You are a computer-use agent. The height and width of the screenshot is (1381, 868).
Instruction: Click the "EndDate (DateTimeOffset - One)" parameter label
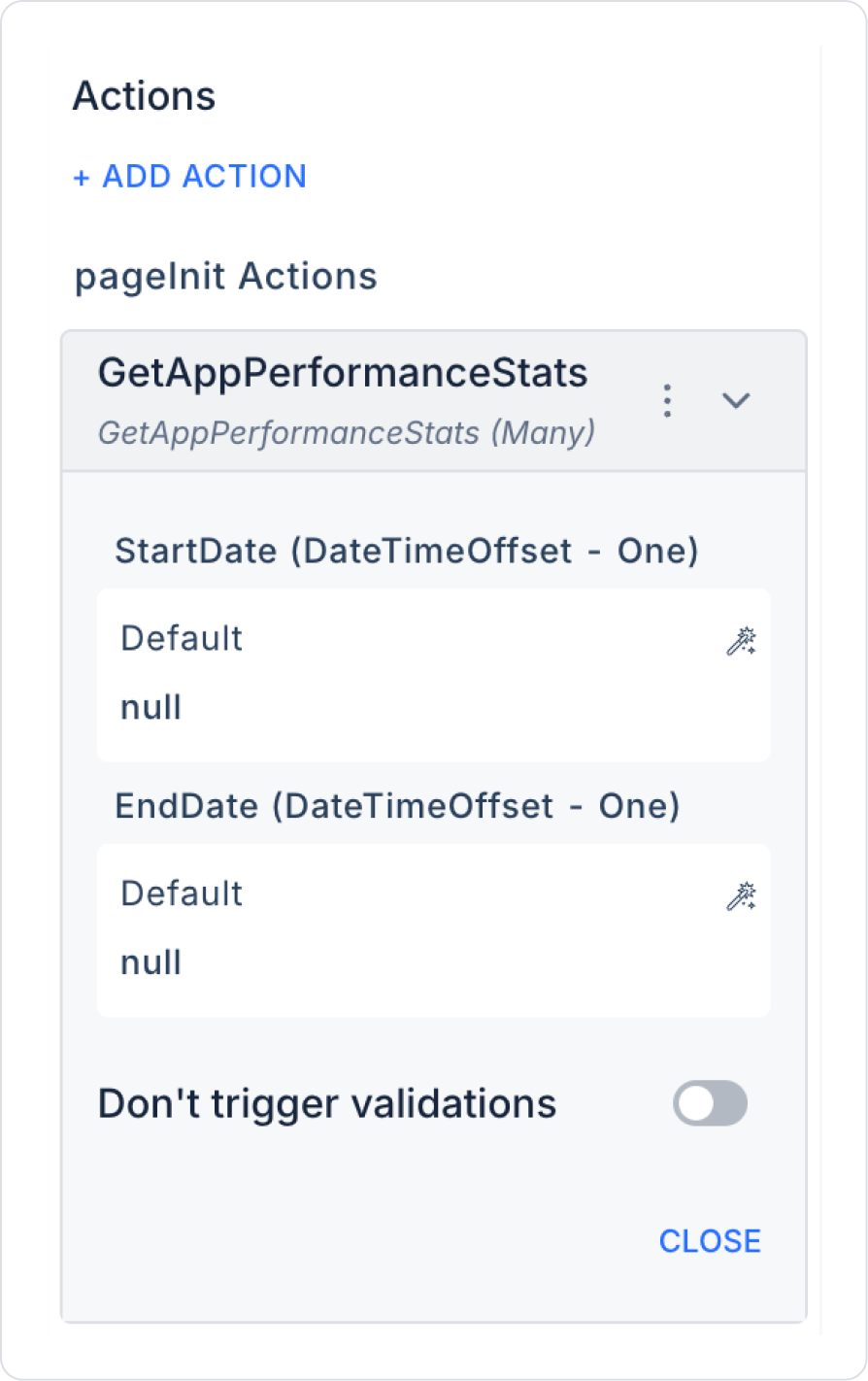[397, 806]
